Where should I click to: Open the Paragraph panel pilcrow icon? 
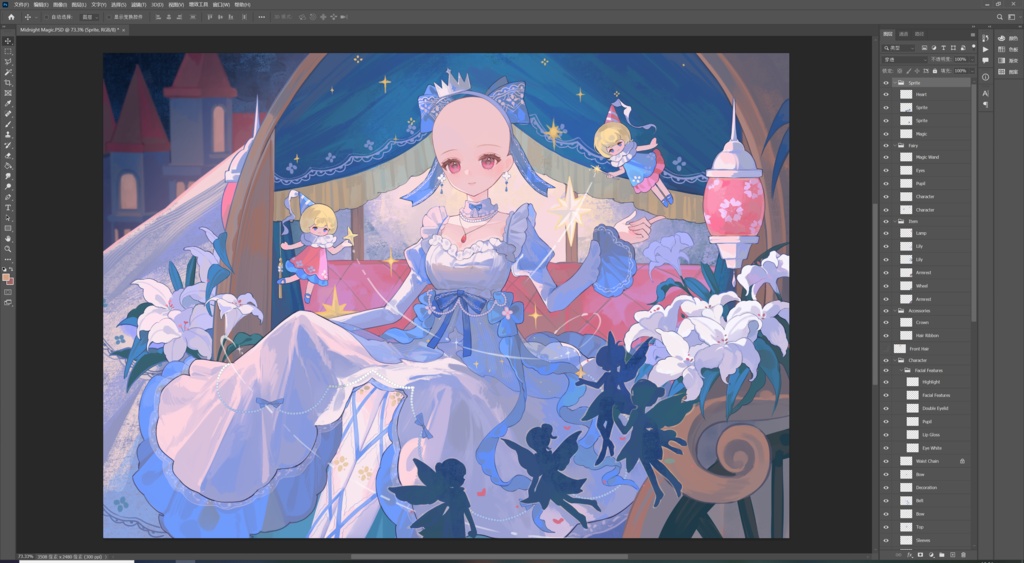(x=985, y=105)
